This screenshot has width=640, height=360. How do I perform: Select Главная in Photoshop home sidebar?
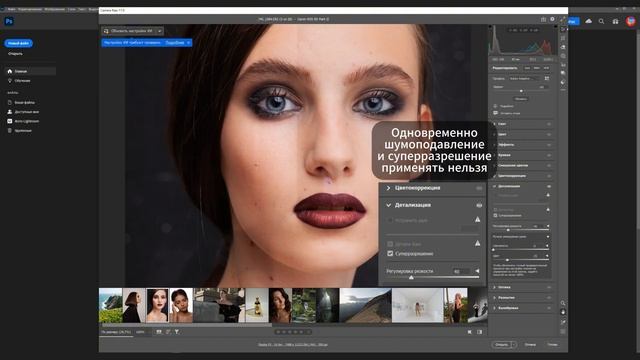coord(30,71)
